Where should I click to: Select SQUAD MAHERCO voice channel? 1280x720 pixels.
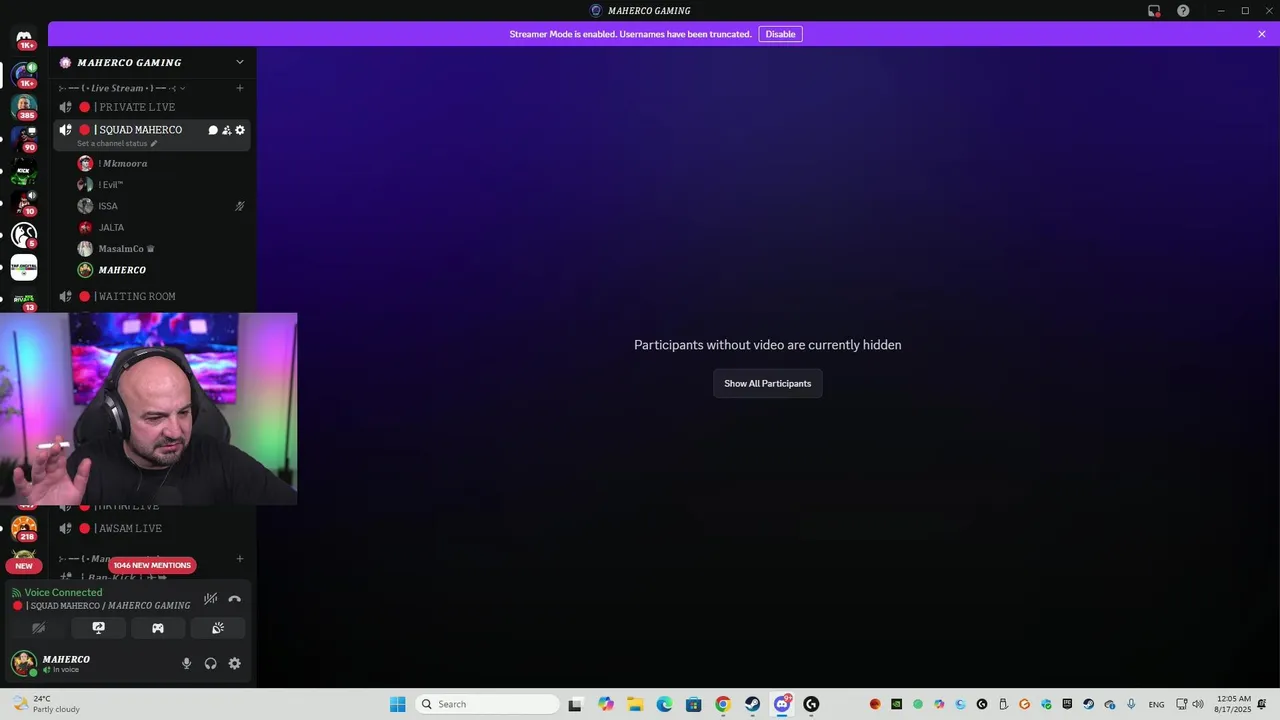138,130
